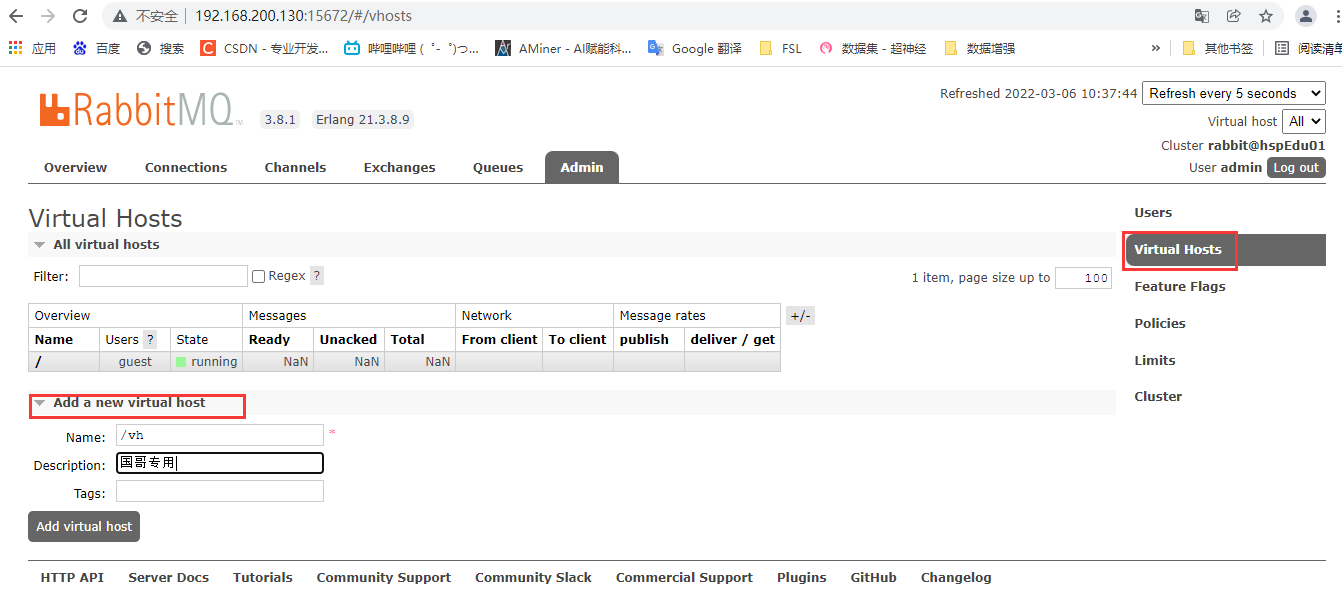Open the Server Docs link
Viewport: 1342px width, 601px height.
[169, 577]
